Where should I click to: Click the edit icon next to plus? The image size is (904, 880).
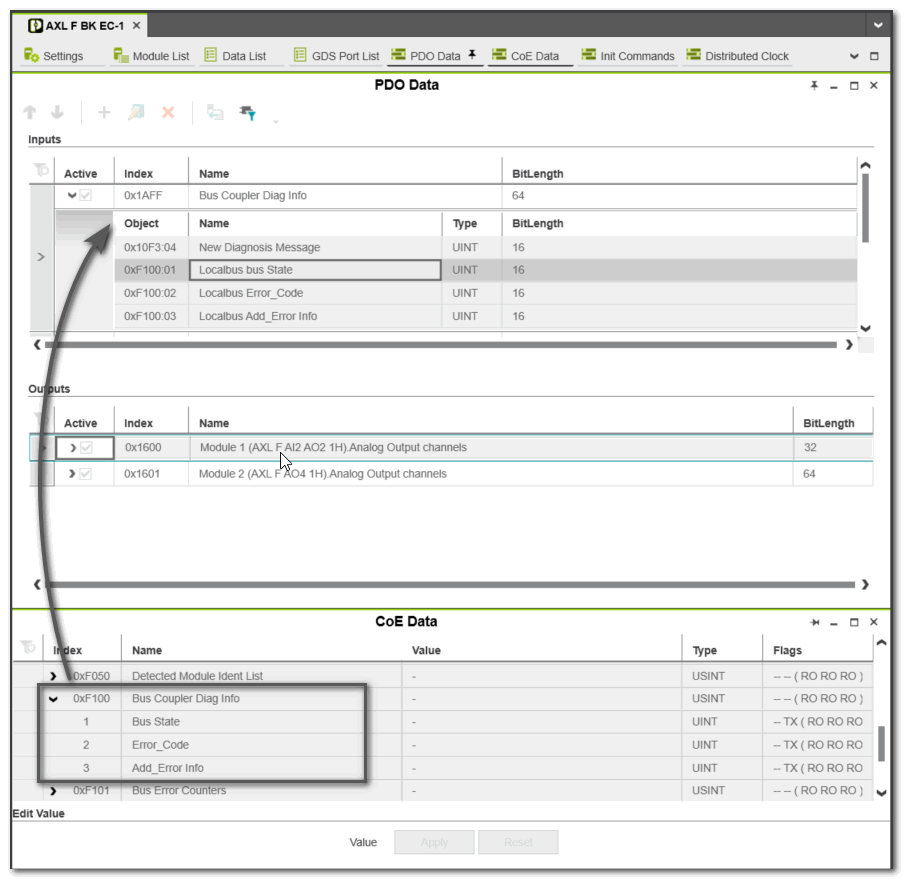click(x=136, y=113)
